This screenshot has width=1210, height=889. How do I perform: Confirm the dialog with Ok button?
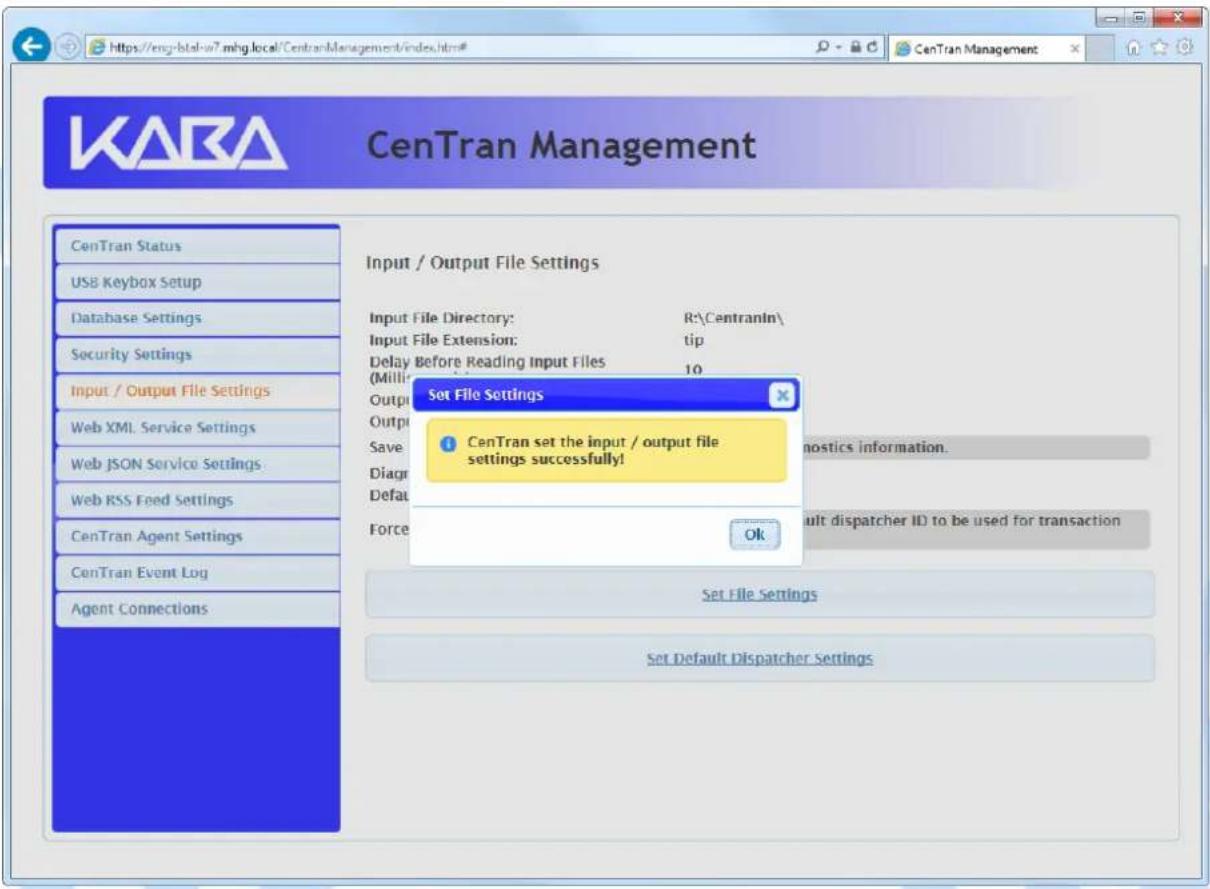point(754,535)
